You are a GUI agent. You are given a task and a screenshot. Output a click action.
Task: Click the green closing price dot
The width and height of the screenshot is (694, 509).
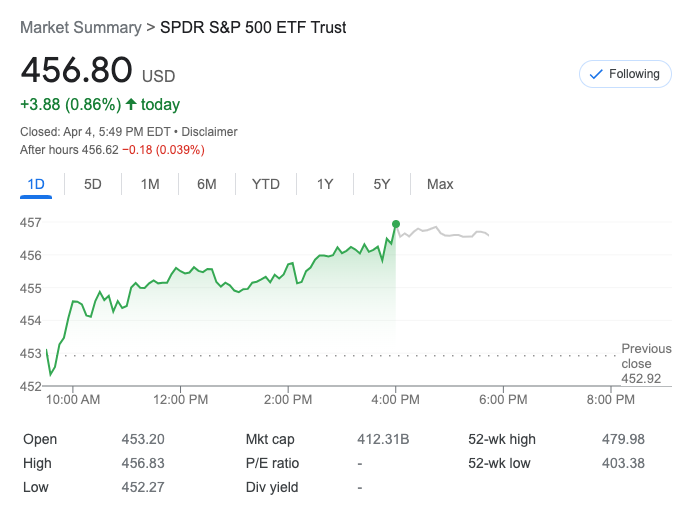coord(396,224)
